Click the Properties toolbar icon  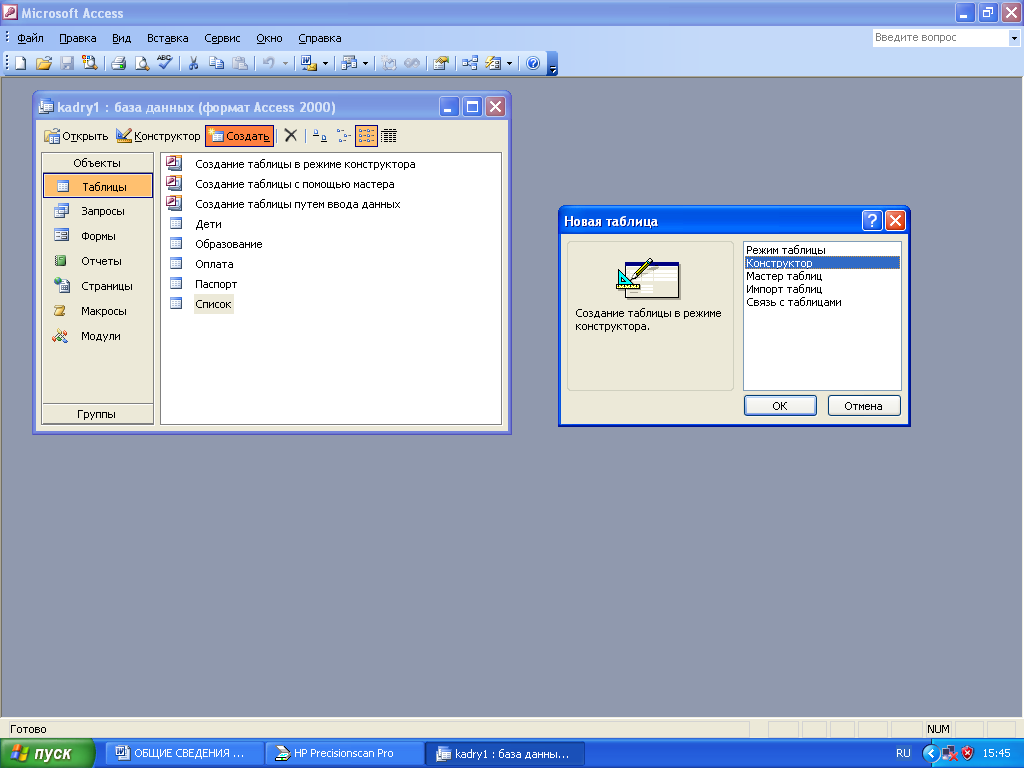click(x=441, y=63)
